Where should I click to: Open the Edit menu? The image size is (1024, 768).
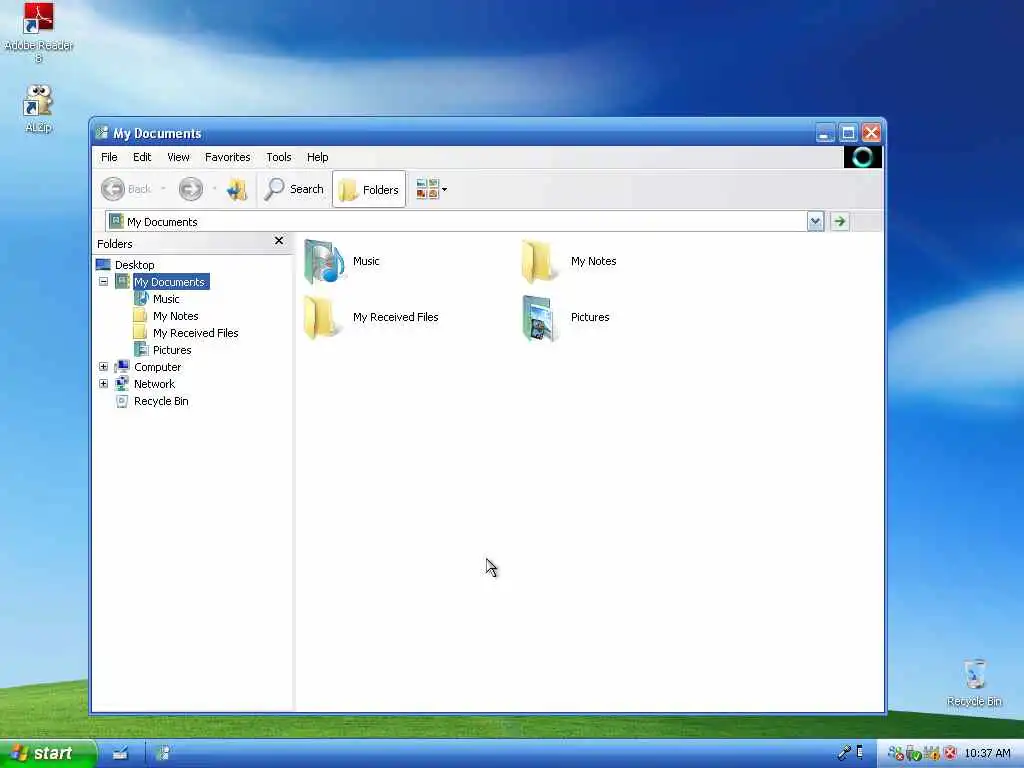142,157
